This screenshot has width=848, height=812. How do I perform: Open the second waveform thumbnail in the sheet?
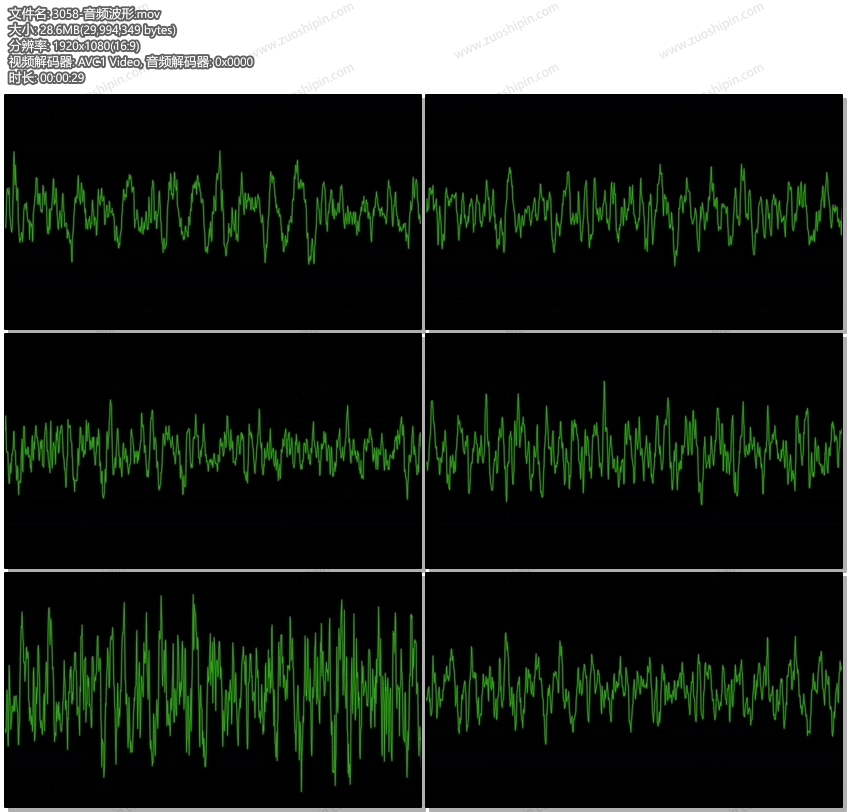[634, 212]
